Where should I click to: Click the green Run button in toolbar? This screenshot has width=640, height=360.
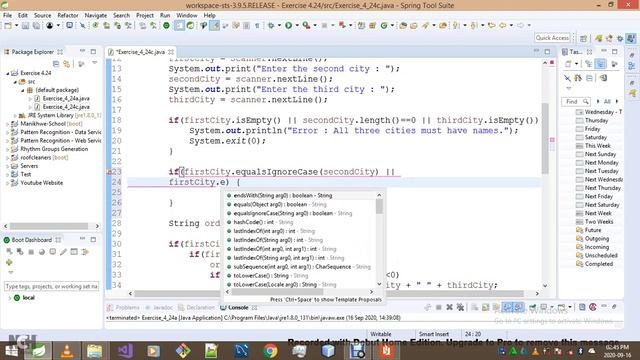point(289,25)
